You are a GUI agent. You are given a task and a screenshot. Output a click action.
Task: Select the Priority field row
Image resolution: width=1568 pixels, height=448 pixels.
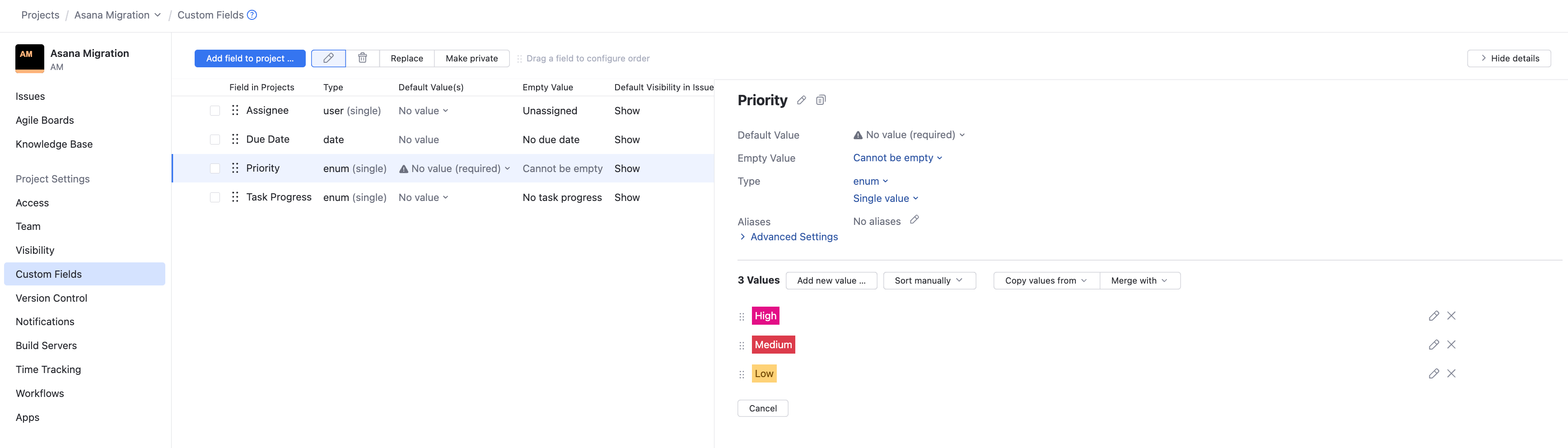(263, 168)
